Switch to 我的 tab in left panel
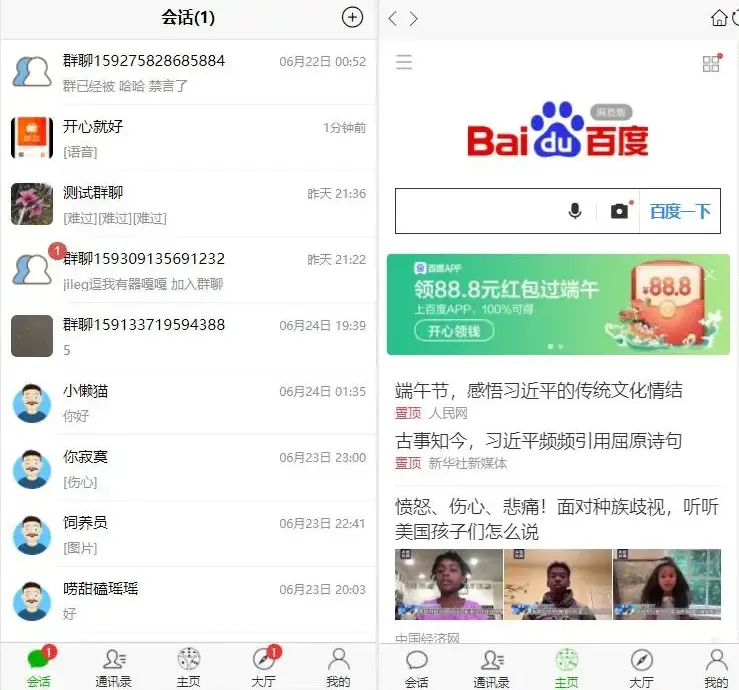 point(338,666)
